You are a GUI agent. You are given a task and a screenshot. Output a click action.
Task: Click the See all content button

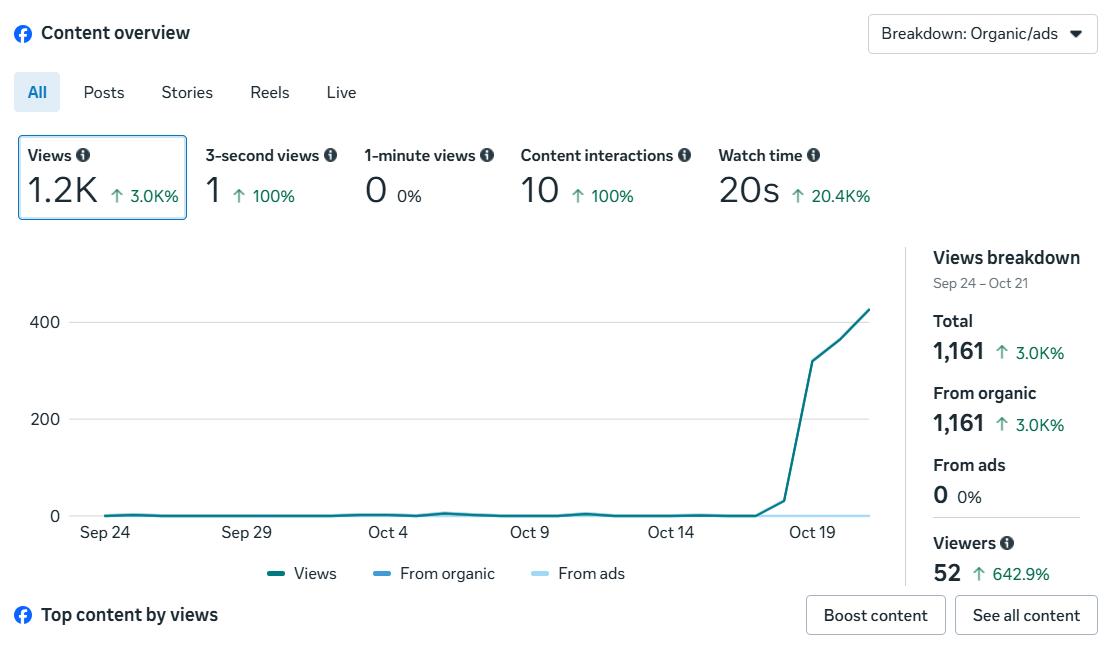click(1026, 615)
